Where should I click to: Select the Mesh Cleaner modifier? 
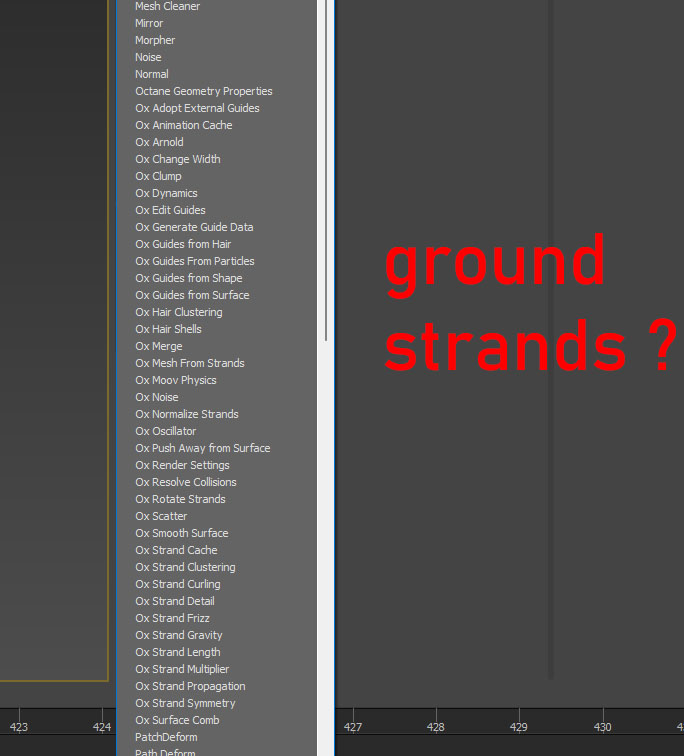coord(167,6)
